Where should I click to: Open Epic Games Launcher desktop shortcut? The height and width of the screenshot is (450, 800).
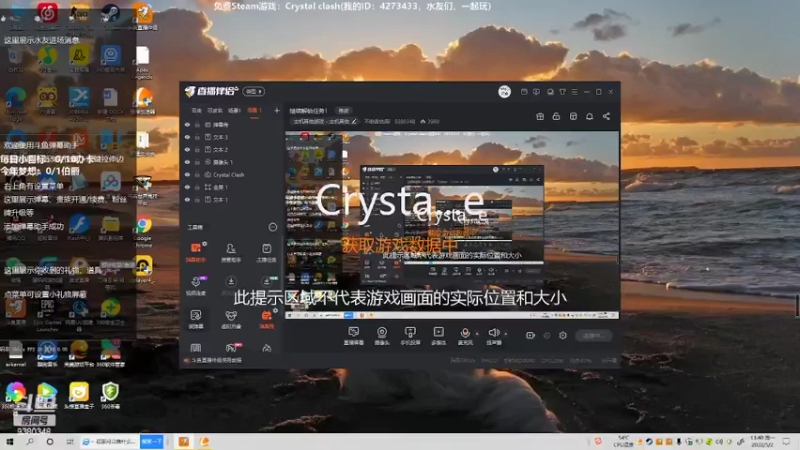[x=47, y=314]
